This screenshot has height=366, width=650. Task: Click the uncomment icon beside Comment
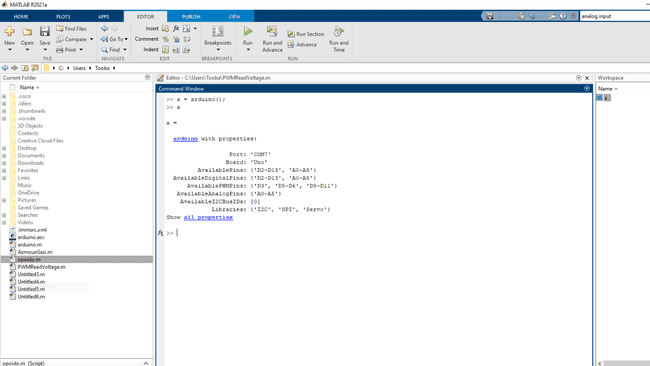176,39
